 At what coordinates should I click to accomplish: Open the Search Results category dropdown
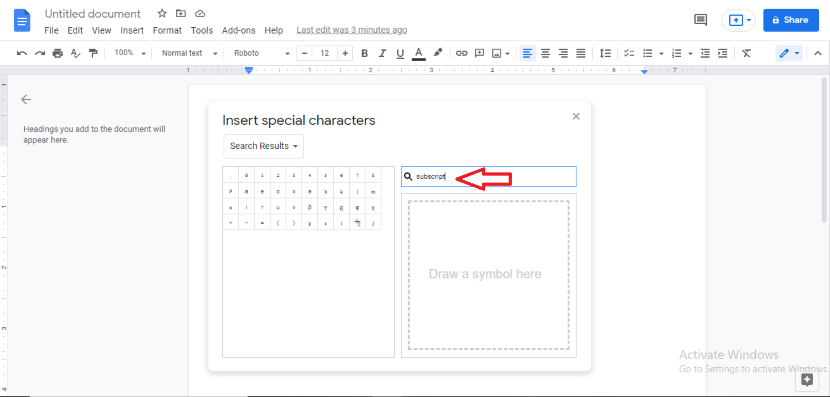(264, 146)
